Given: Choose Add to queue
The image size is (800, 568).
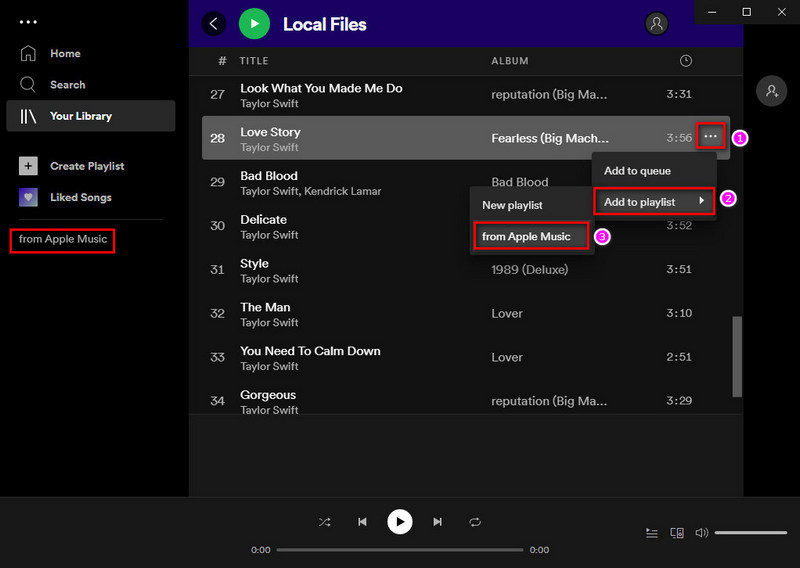Looking at the screenshot, I should coord(655,171).
